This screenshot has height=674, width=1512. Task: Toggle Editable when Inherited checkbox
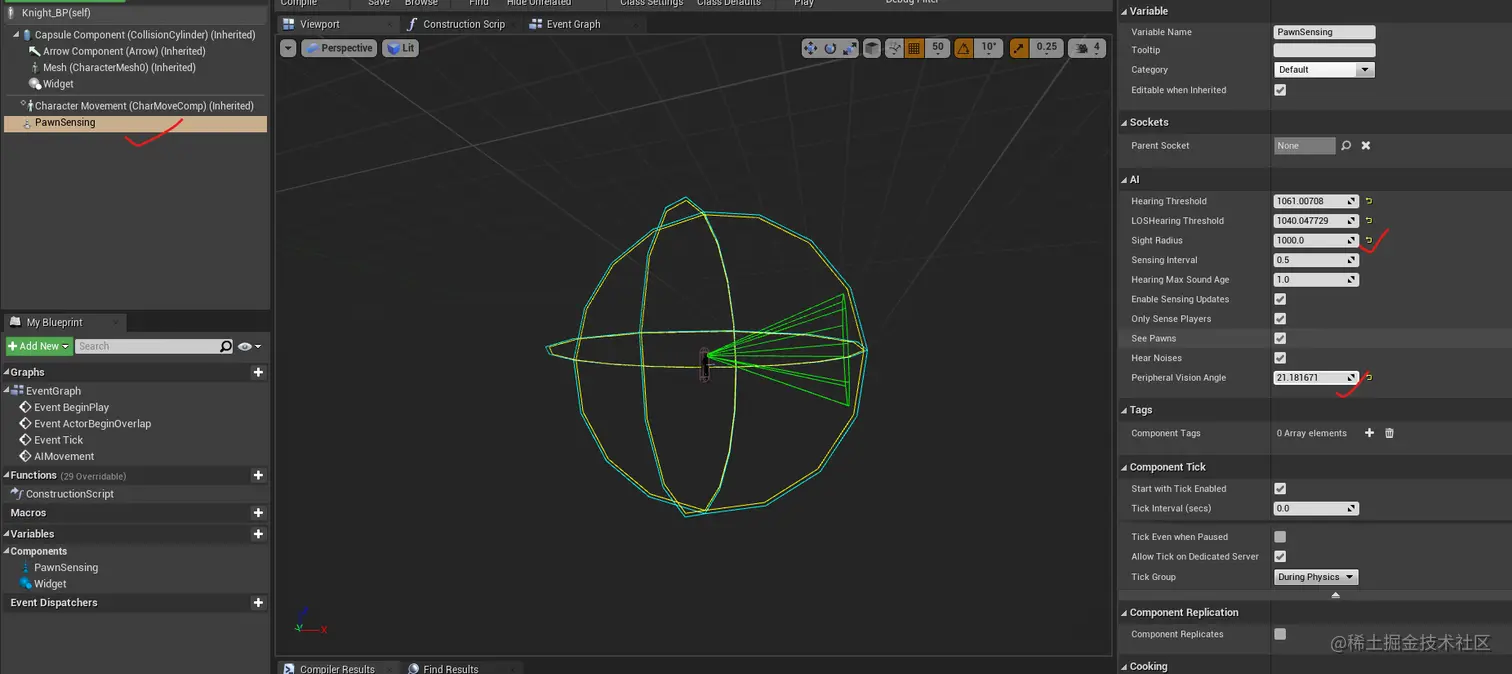(1280, 90)
